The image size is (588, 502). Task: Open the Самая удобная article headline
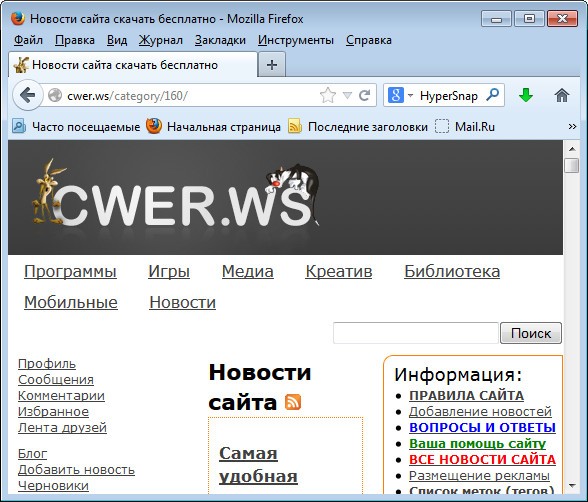pyautogui.click(x=258, y=465)
